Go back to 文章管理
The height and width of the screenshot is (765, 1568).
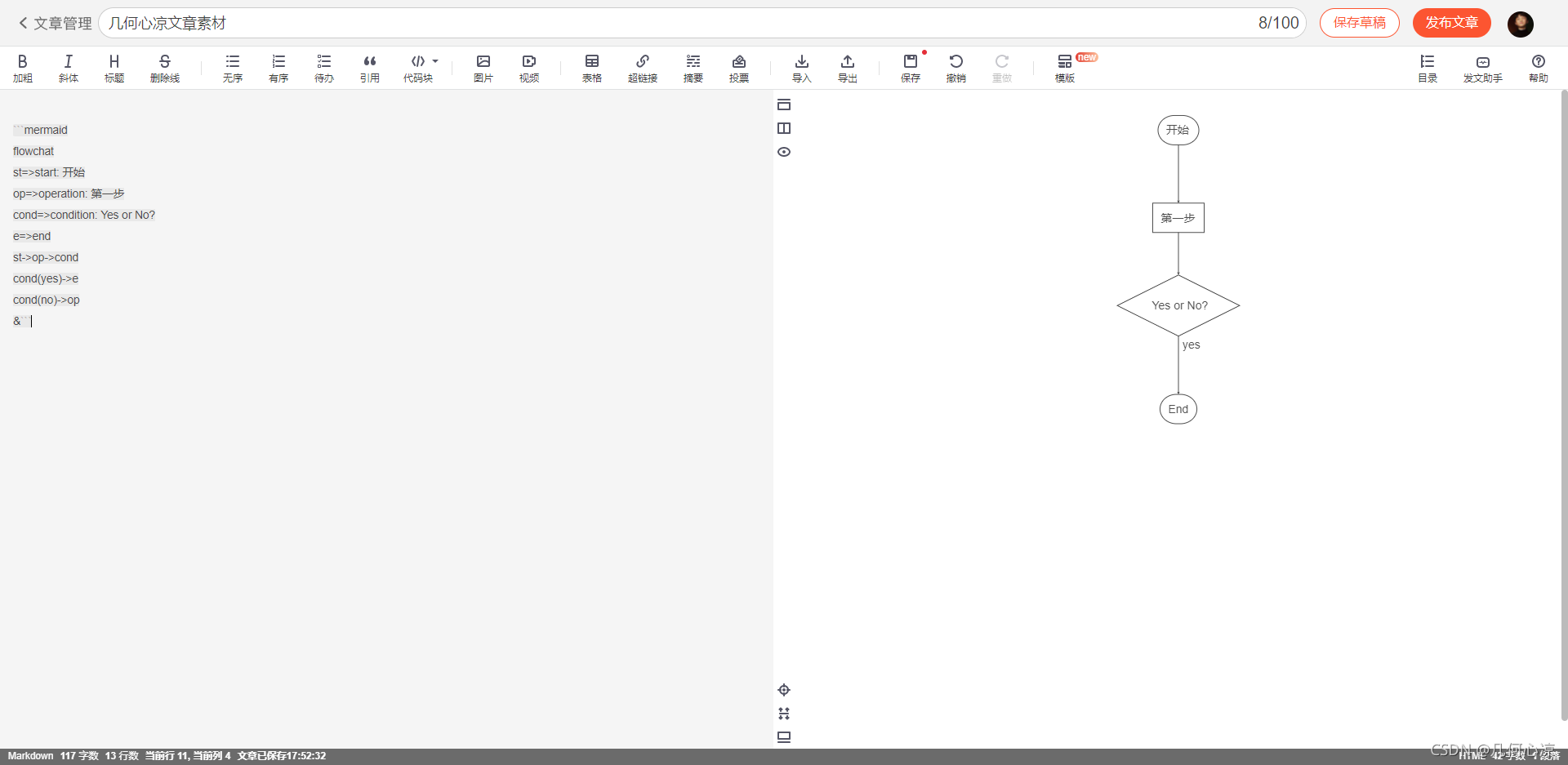click(55, 24)
